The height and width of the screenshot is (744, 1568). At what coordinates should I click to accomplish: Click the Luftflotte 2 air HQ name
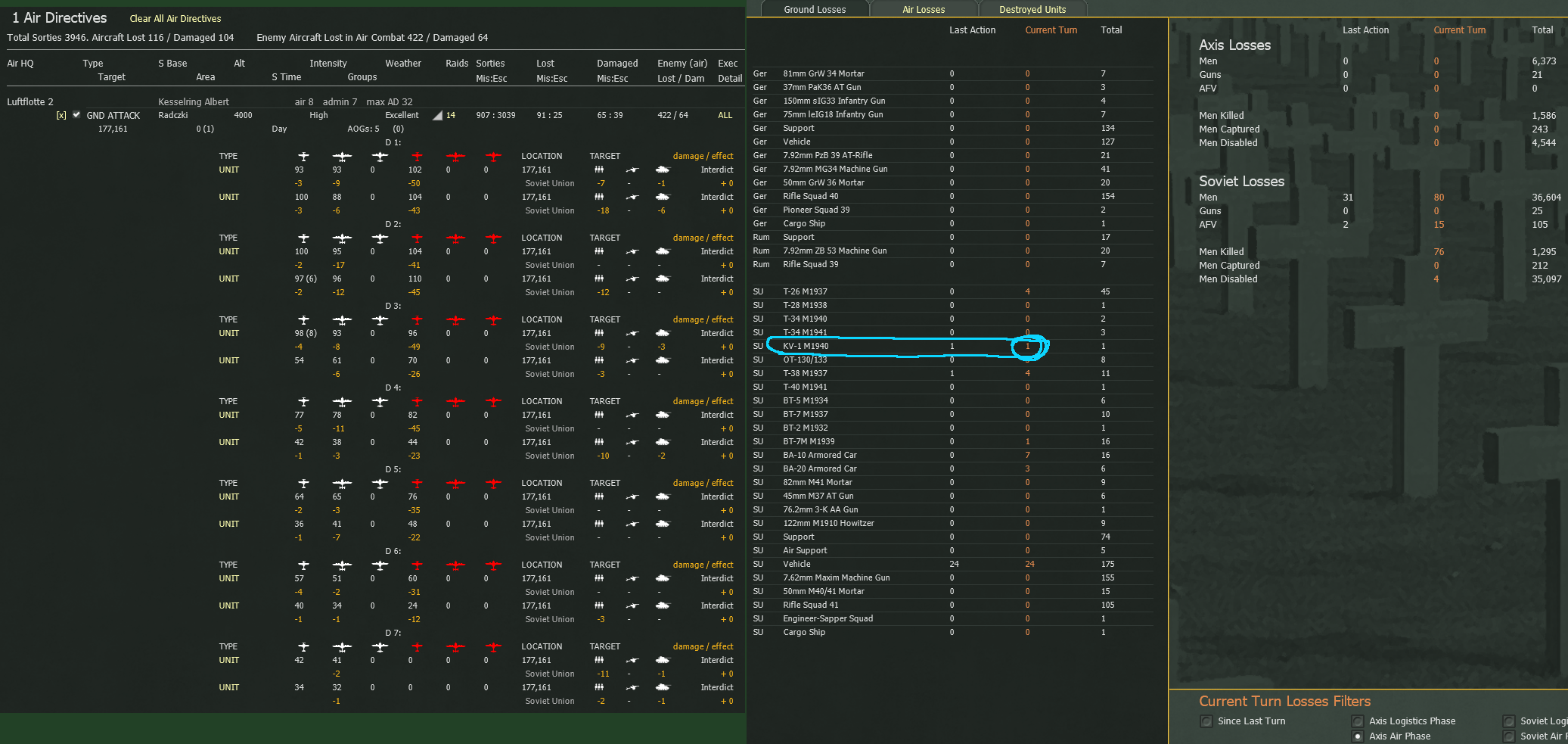pos(30,102)
